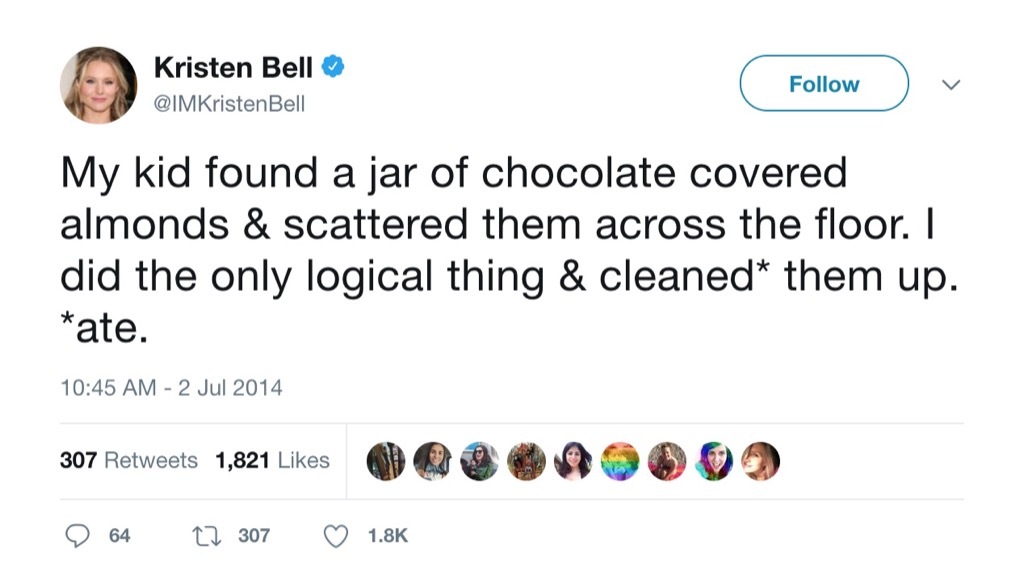Viewport: 1024px width, 584px height.
Task: Click the downward arrow in the top right corner
Action: 950,84
